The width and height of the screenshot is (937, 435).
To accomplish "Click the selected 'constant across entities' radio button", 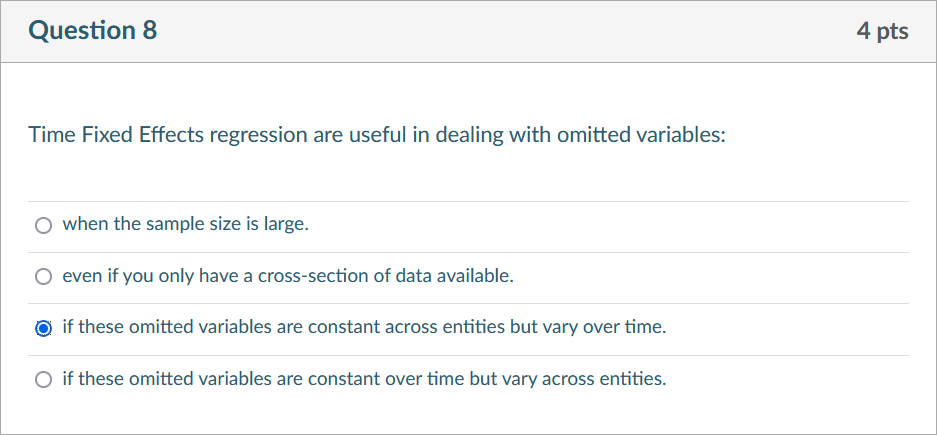I will [43, 328].
